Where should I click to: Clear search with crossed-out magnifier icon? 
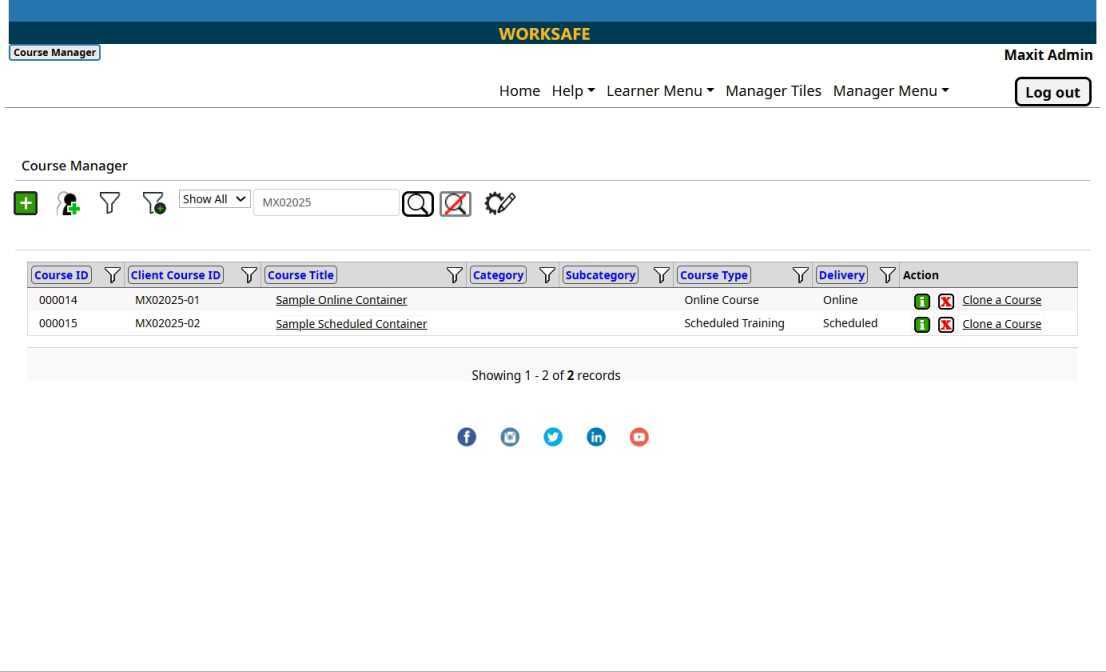tap(457, 203)
